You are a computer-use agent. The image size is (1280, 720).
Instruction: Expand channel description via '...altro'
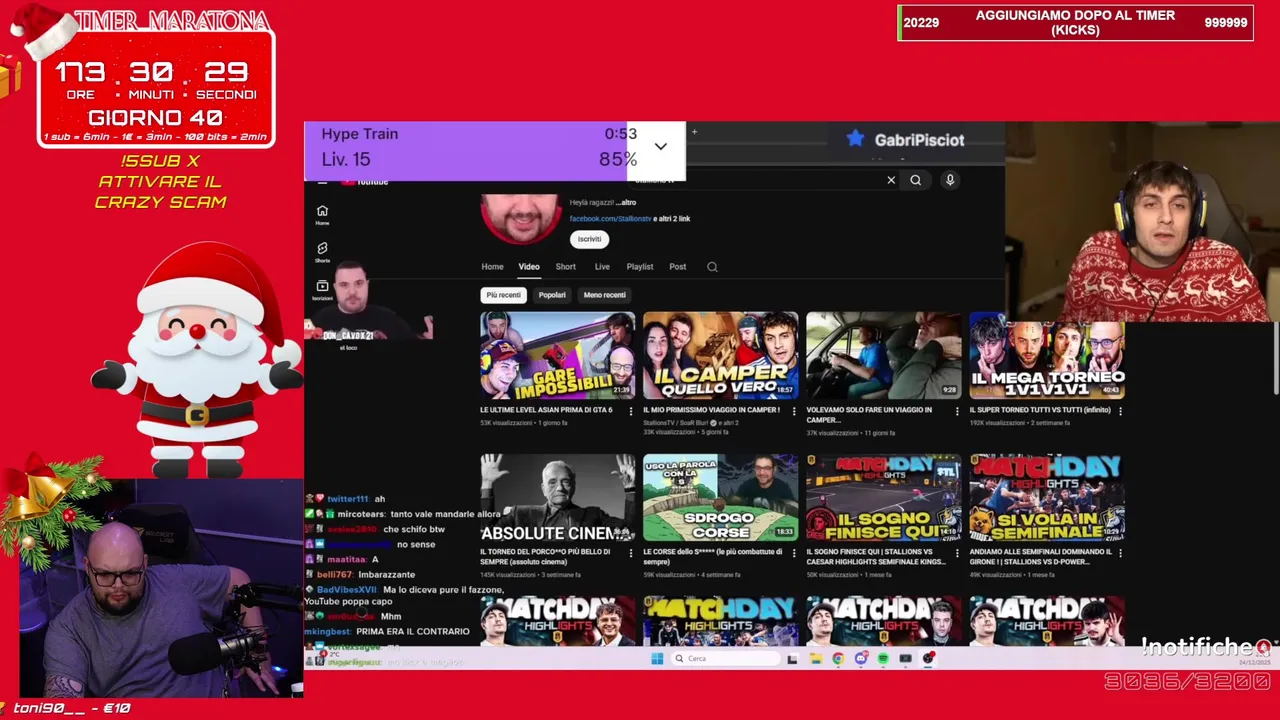pyautogui.click(x=625, y=203)
